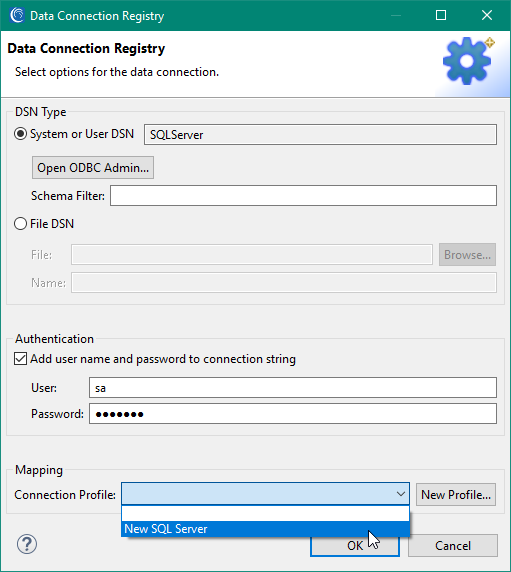Close the dialog with the X icon
511x572 pixels.
click(x=487, y=15)
